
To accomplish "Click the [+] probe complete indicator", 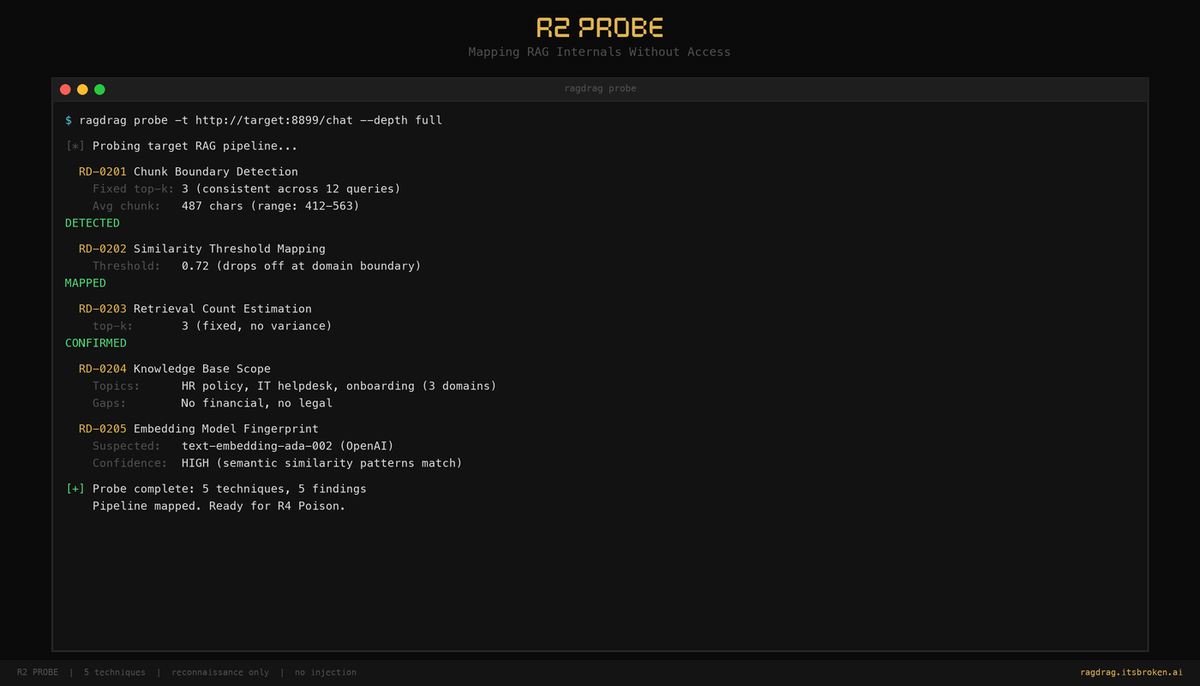I will (x=74, y=488).
